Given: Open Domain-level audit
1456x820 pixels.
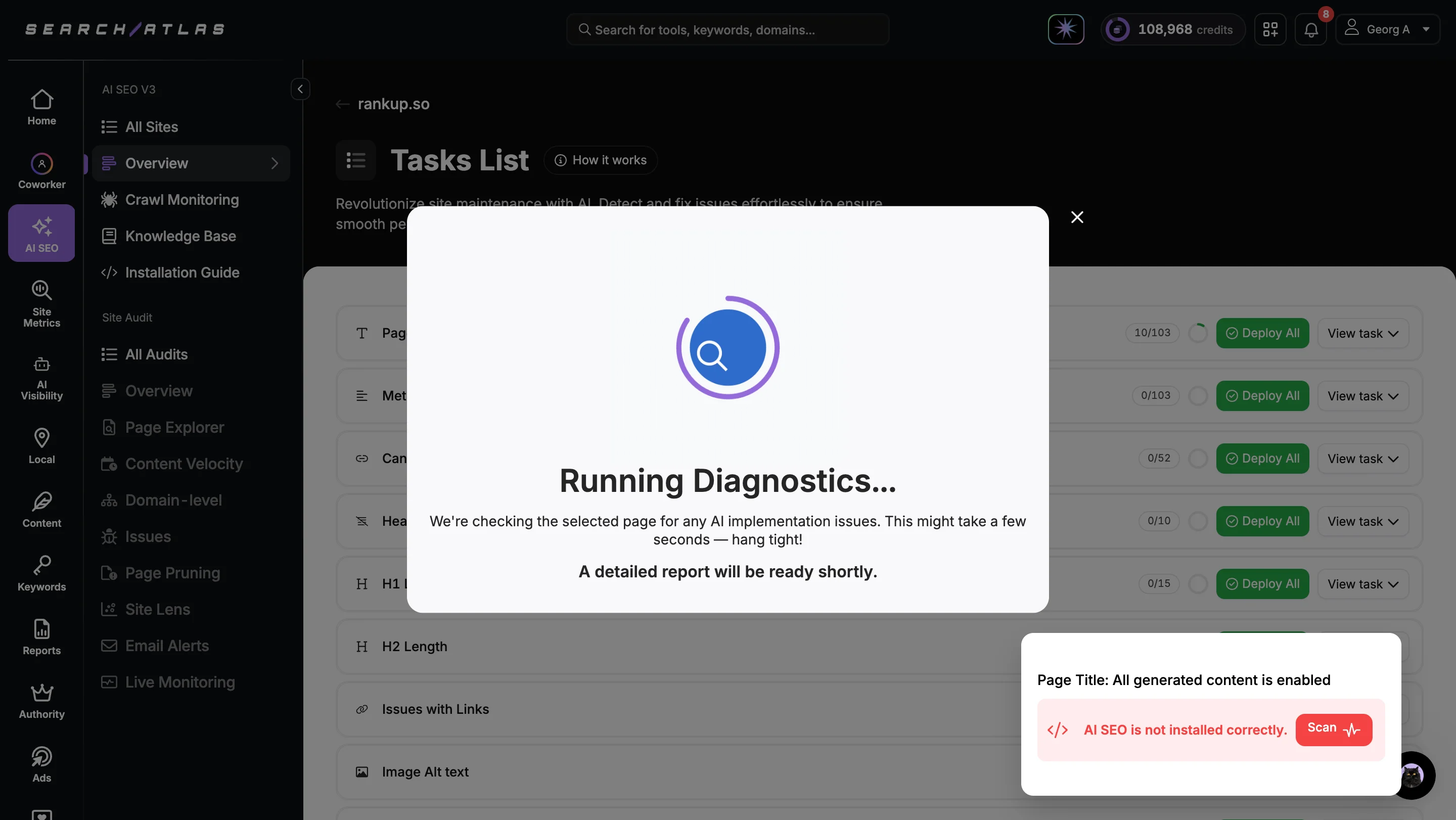Looking at the screenshot, I should tap(191, 500).
